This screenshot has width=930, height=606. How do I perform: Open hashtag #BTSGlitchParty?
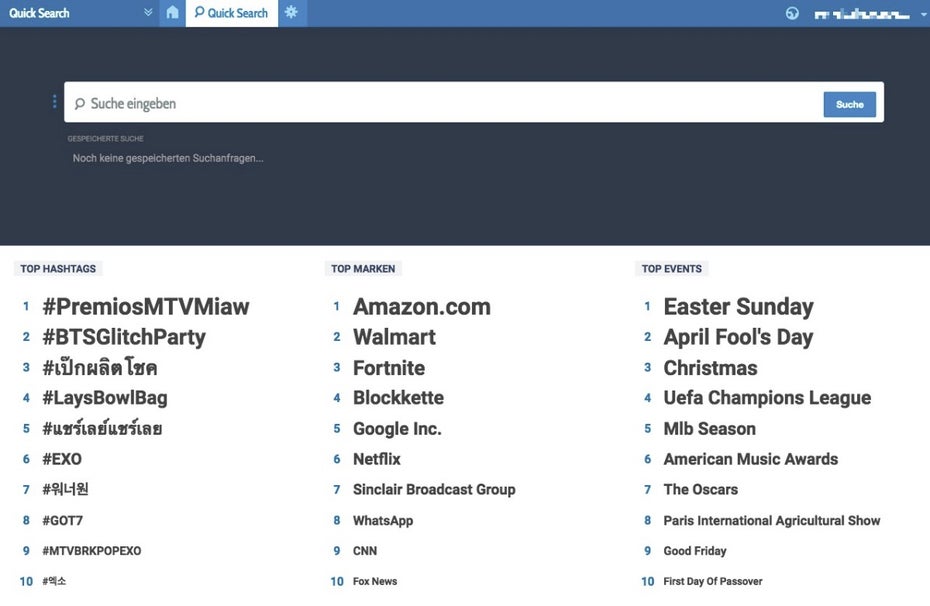[124, 337]
